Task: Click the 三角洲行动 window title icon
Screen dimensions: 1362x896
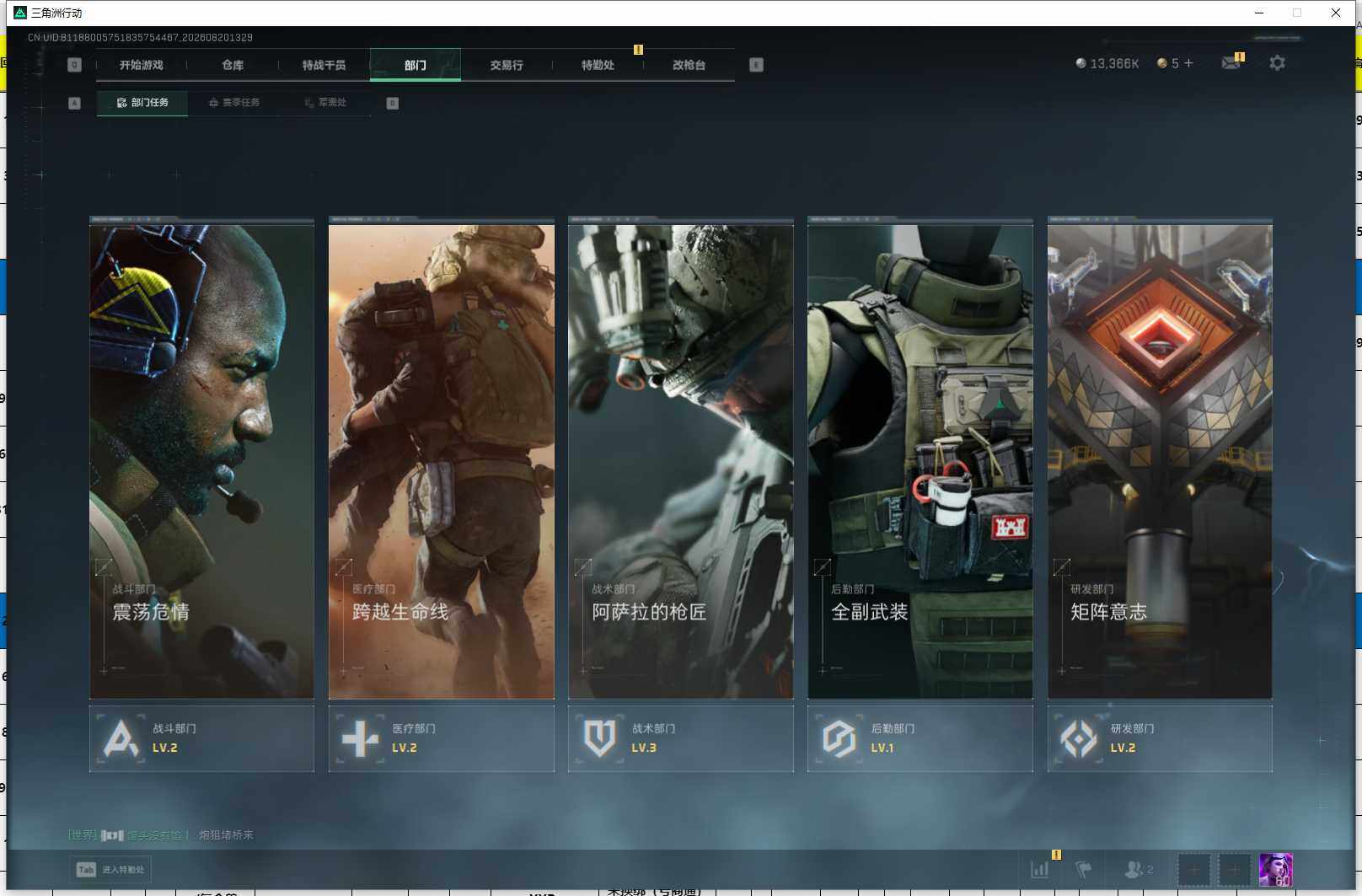Action: coord(20,13)
